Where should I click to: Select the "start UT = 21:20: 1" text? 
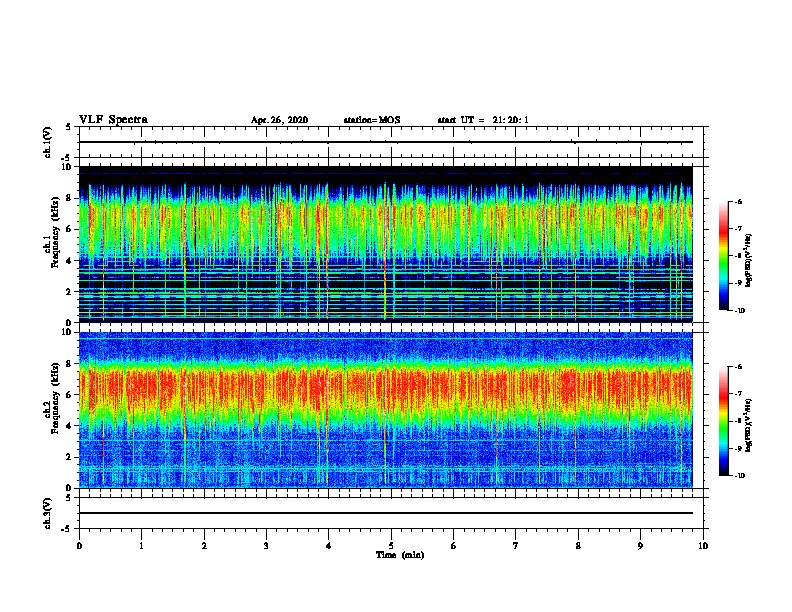[483, 120]
